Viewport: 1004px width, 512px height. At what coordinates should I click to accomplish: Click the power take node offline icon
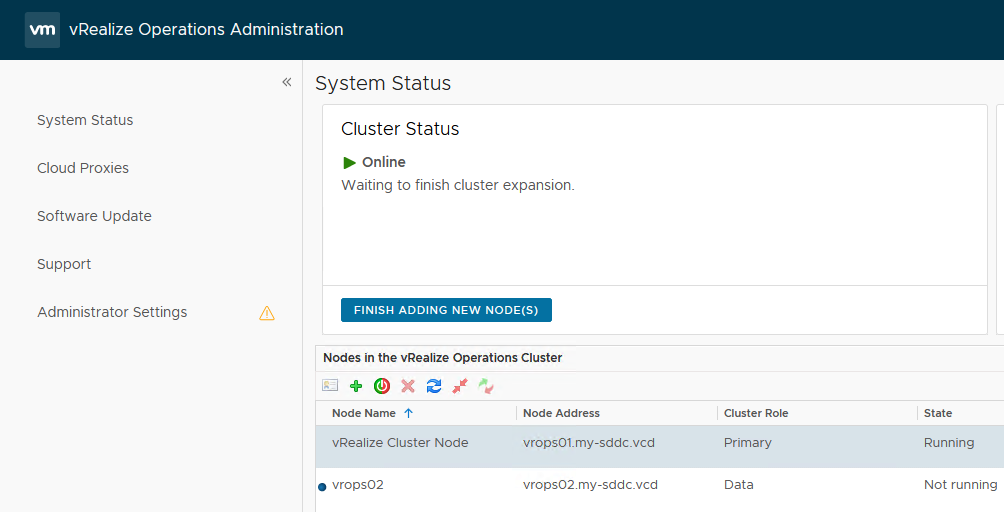[382, 386]
